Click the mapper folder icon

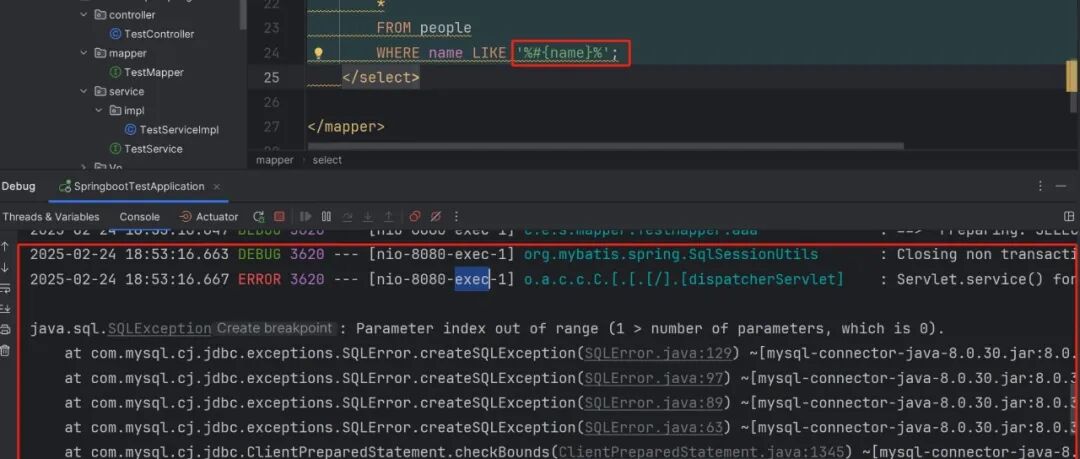pyautogui.click(x=101, y=53)
